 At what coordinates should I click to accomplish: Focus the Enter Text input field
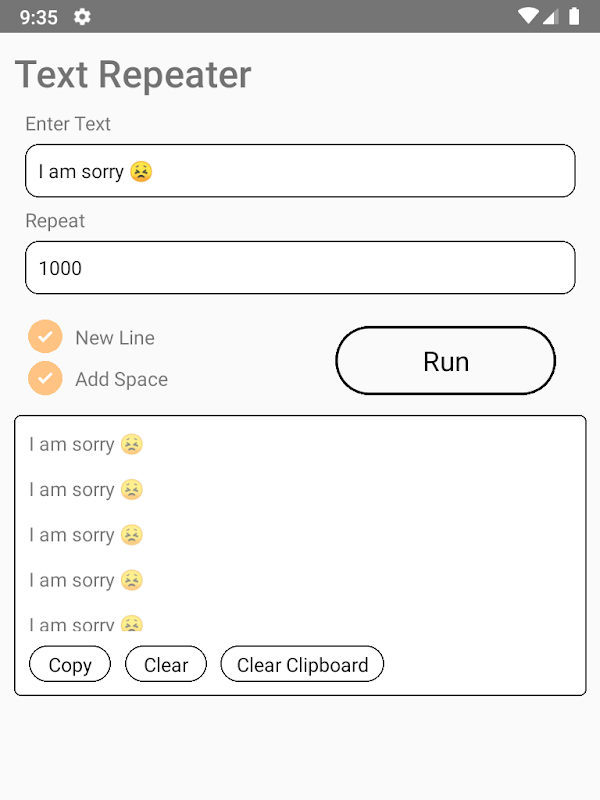point(300,171)
